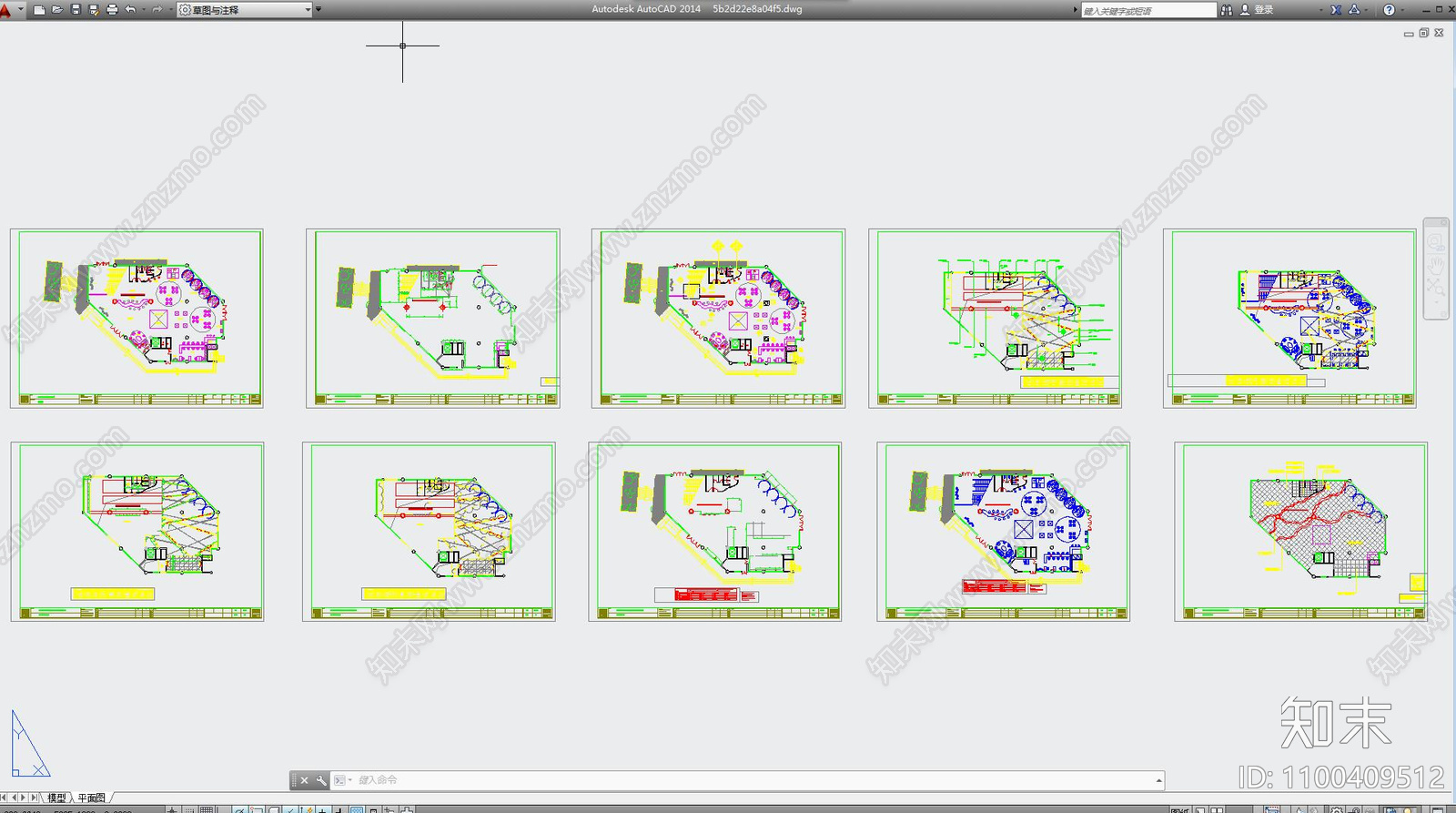Click the Save As icon

(x=94, y=10)
